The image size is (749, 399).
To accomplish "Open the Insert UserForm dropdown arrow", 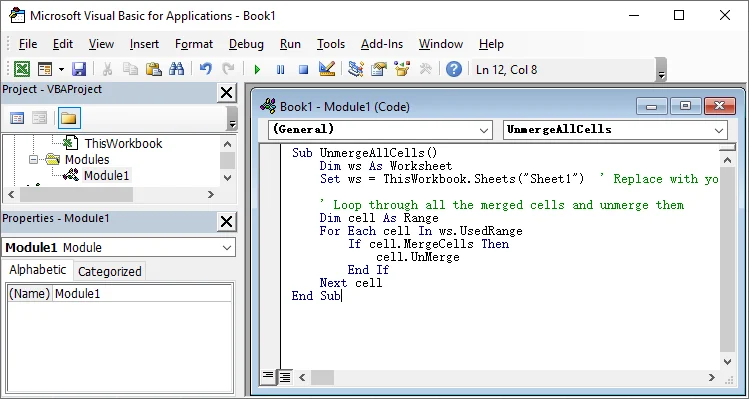I will 61,70.
